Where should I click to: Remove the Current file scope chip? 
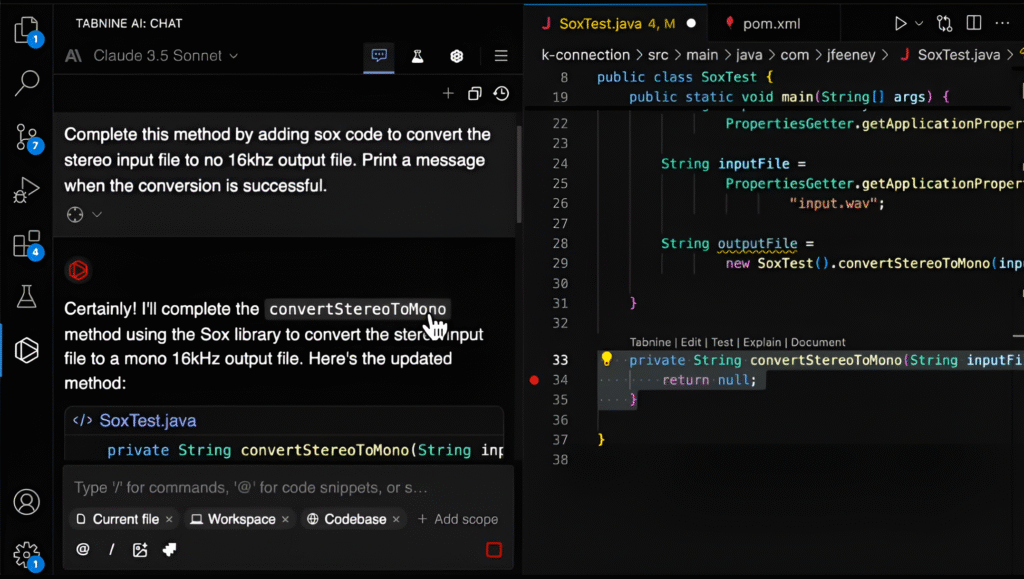tap(169, 520)
